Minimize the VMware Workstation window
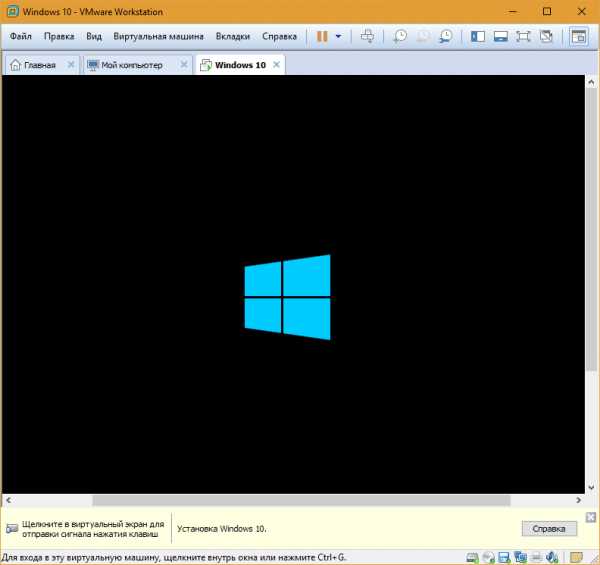Viewport: 600px width, 565px height. pos(512,11)
